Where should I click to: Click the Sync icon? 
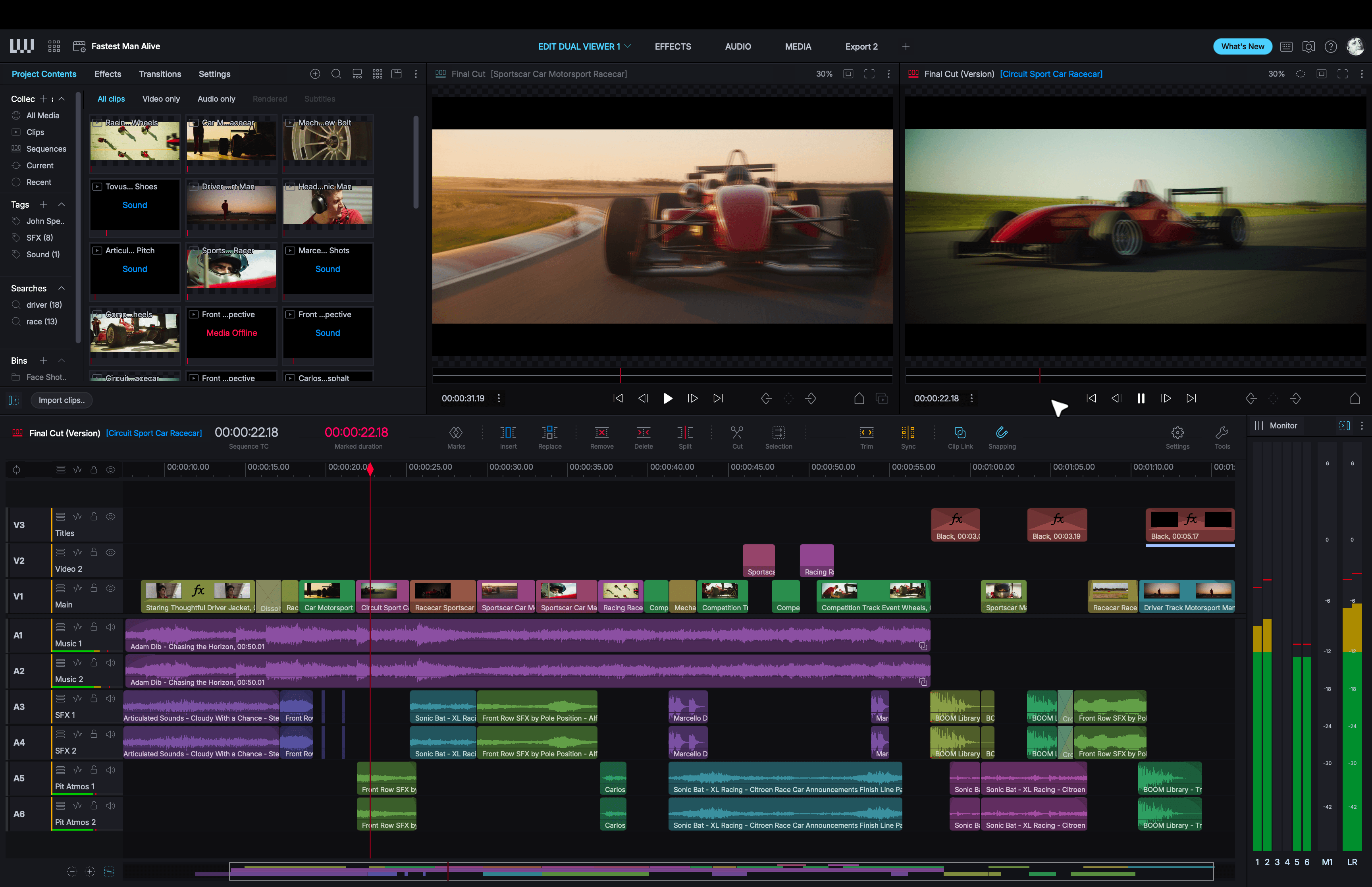click(x=908, y=432)
